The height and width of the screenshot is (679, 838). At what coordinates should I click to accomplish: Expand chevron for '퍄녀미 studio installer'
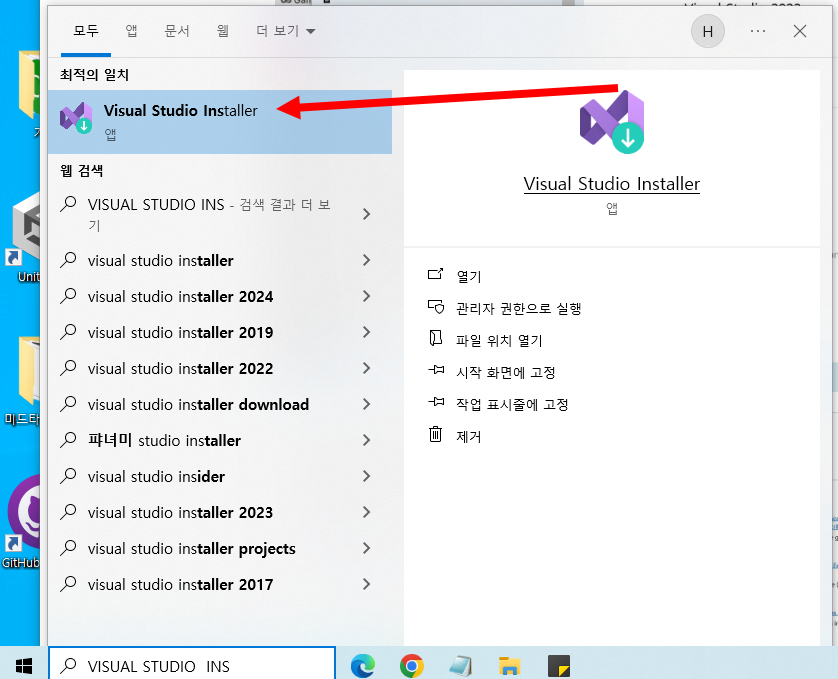[x=367, y=441]
